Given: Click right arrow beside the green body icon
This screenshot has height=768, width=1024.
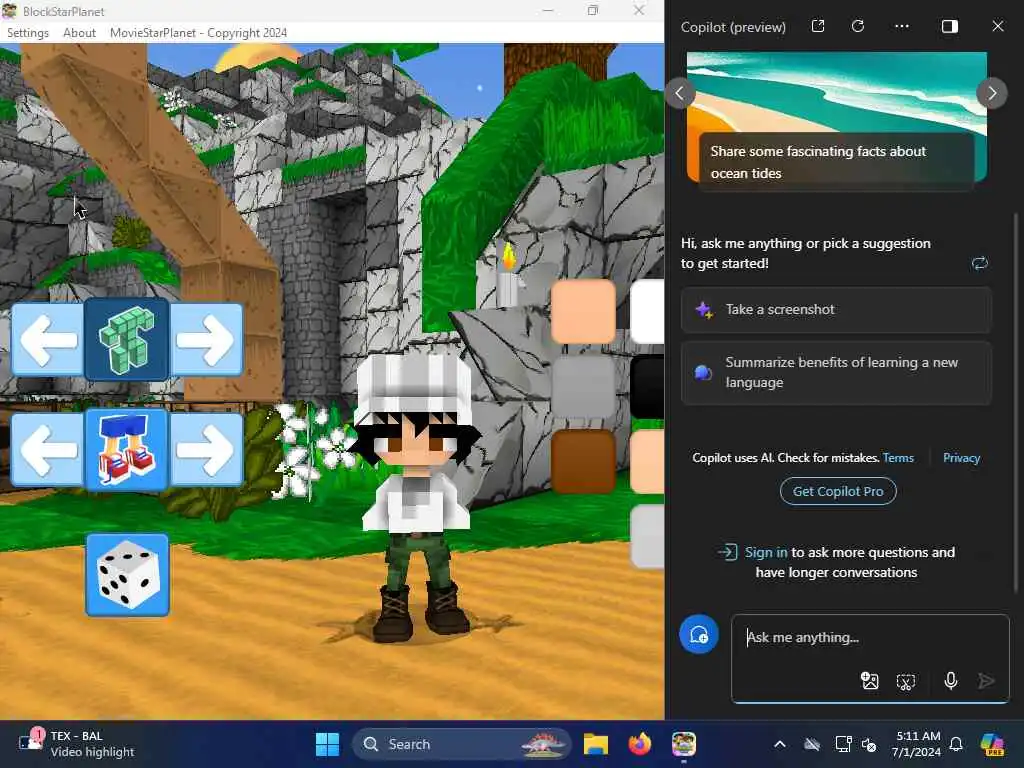Looking at the screenshot, I should point(206,340).
